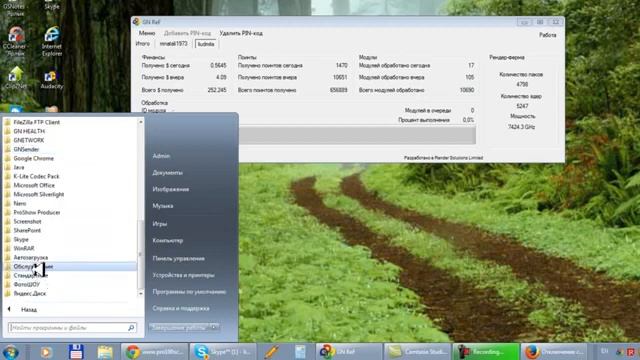The image size is (640, 360).
Task: Click the pencil taskbar icon
Action: click(271, 352)
